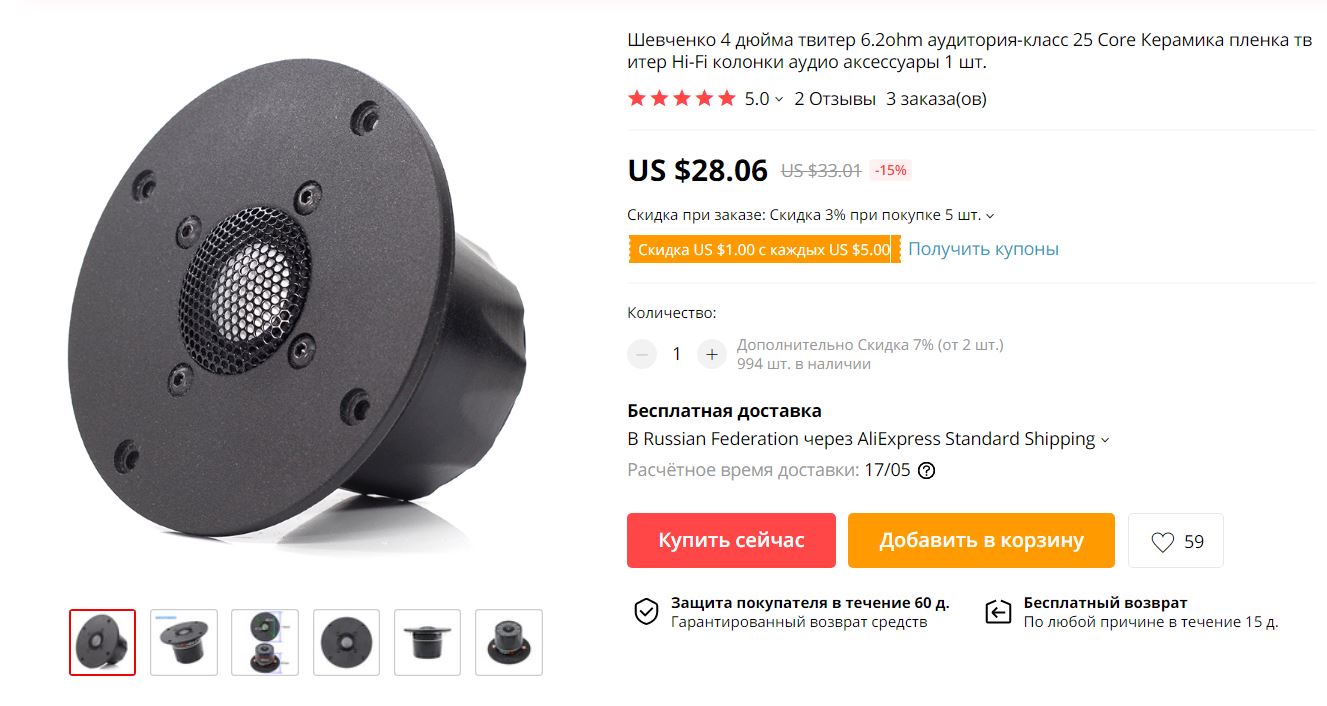The image size is (1327, 706).
Task: Expand the 3% bulk discount dropdown
Action: click(x=990, y=215)
